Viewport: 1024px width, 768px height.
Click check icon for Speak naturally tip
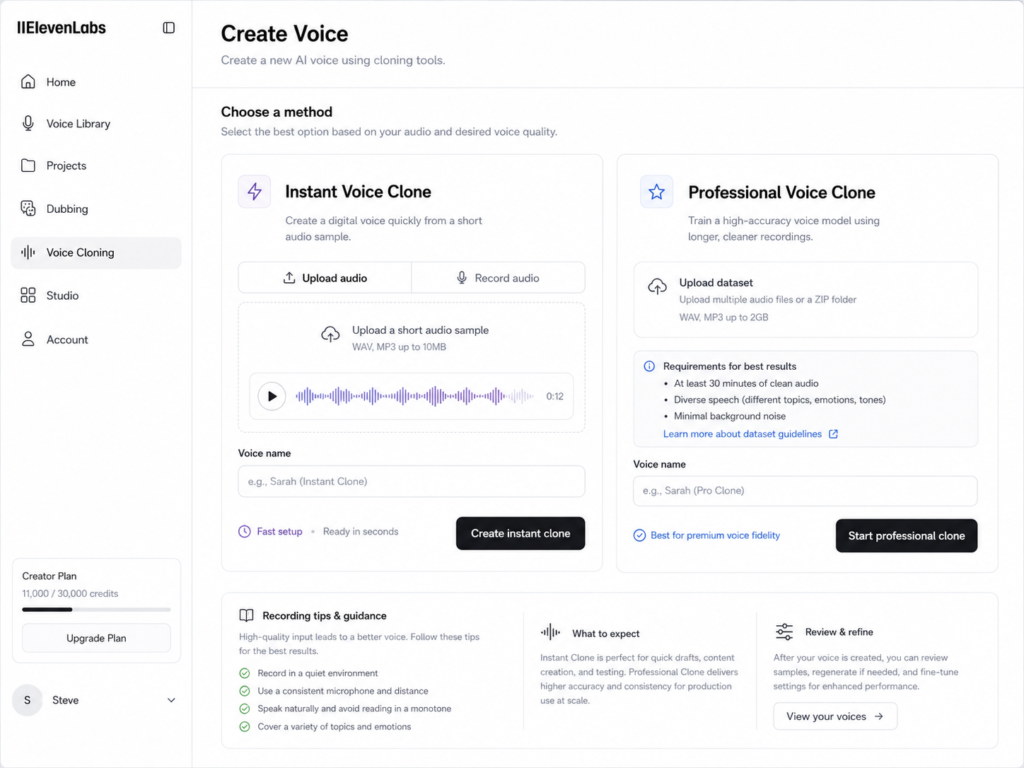244,709
